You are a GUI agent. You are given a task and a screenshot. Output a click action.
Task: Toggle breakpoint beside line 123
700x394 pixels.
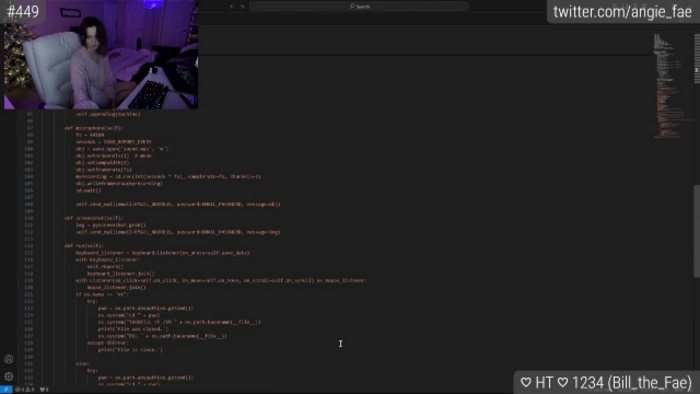coord(20,308)
